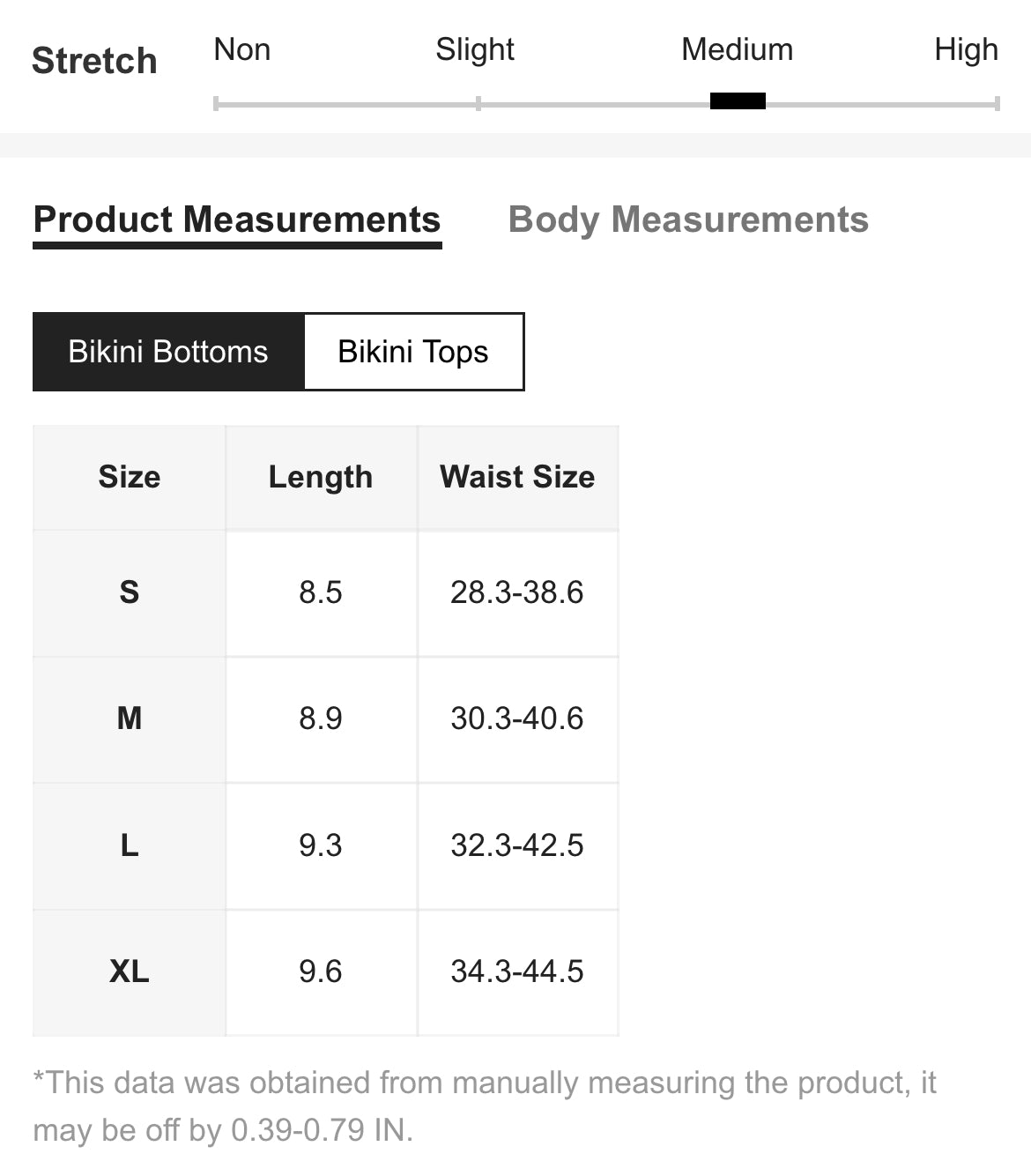Click the 9.6 length value cell

coord(321,972)
